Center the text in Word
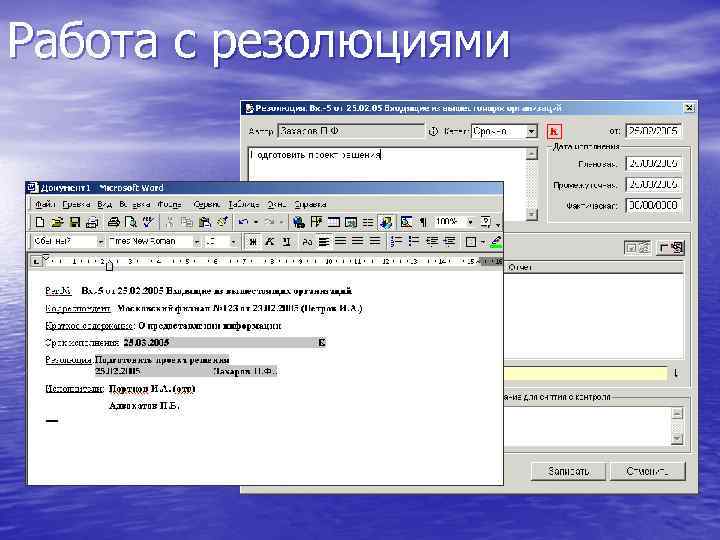The image size is (720, 540). 340,242
